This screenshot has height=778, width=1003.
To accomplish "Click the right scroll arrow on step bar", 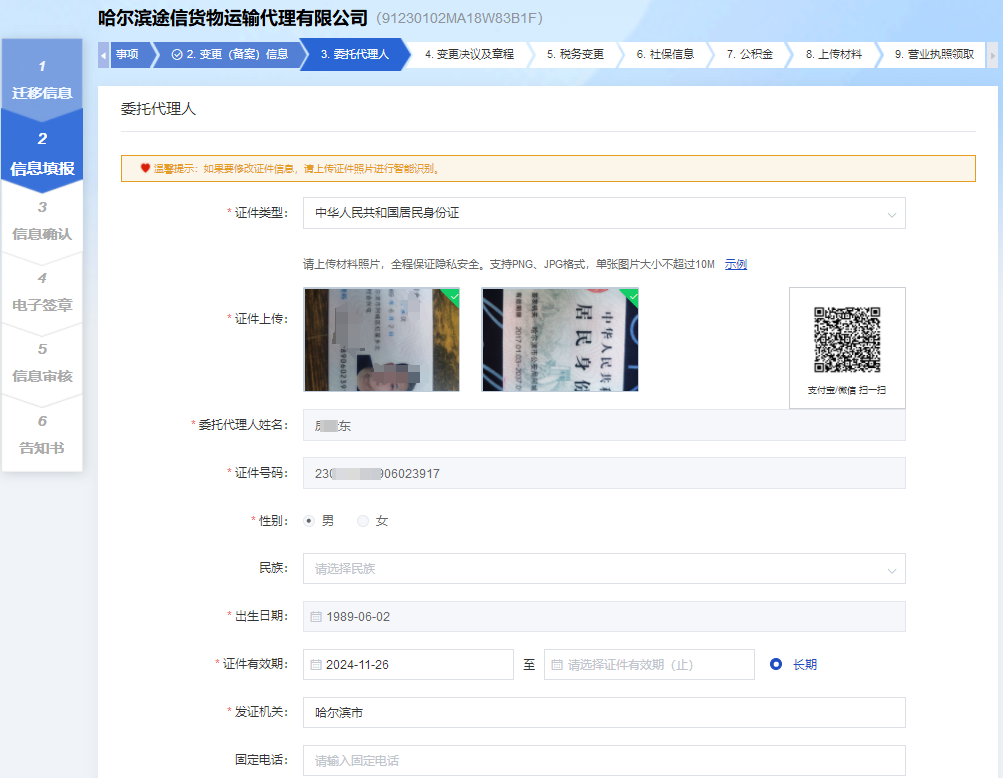I will coord(992,55).
